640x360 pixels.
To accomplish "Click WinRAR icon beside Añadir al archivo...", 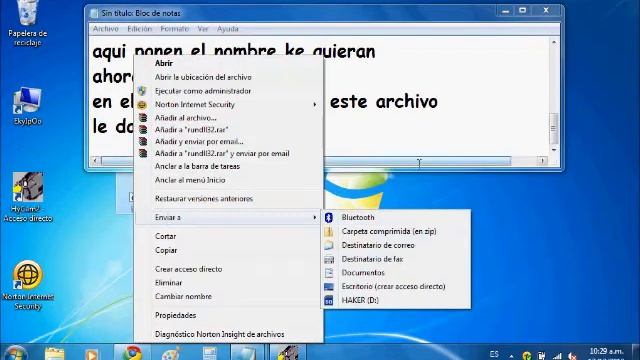I will tap(142, 118).
